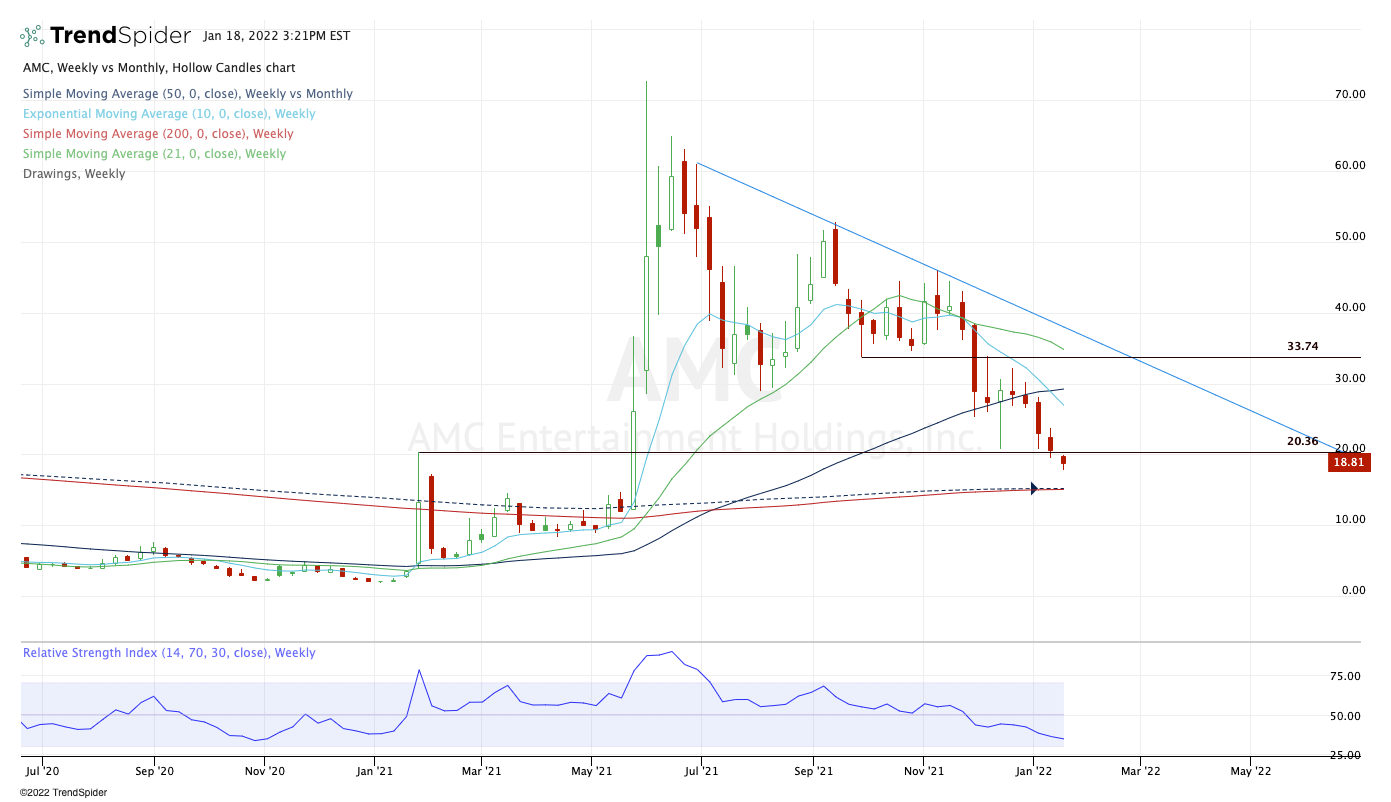Click the Jul '21 date on the time axis
1391x802 pixels.
tap(701, 771)
